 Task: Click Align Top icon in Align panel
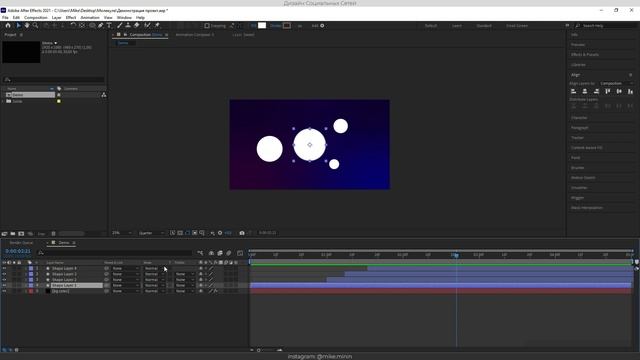coord(608,91)
